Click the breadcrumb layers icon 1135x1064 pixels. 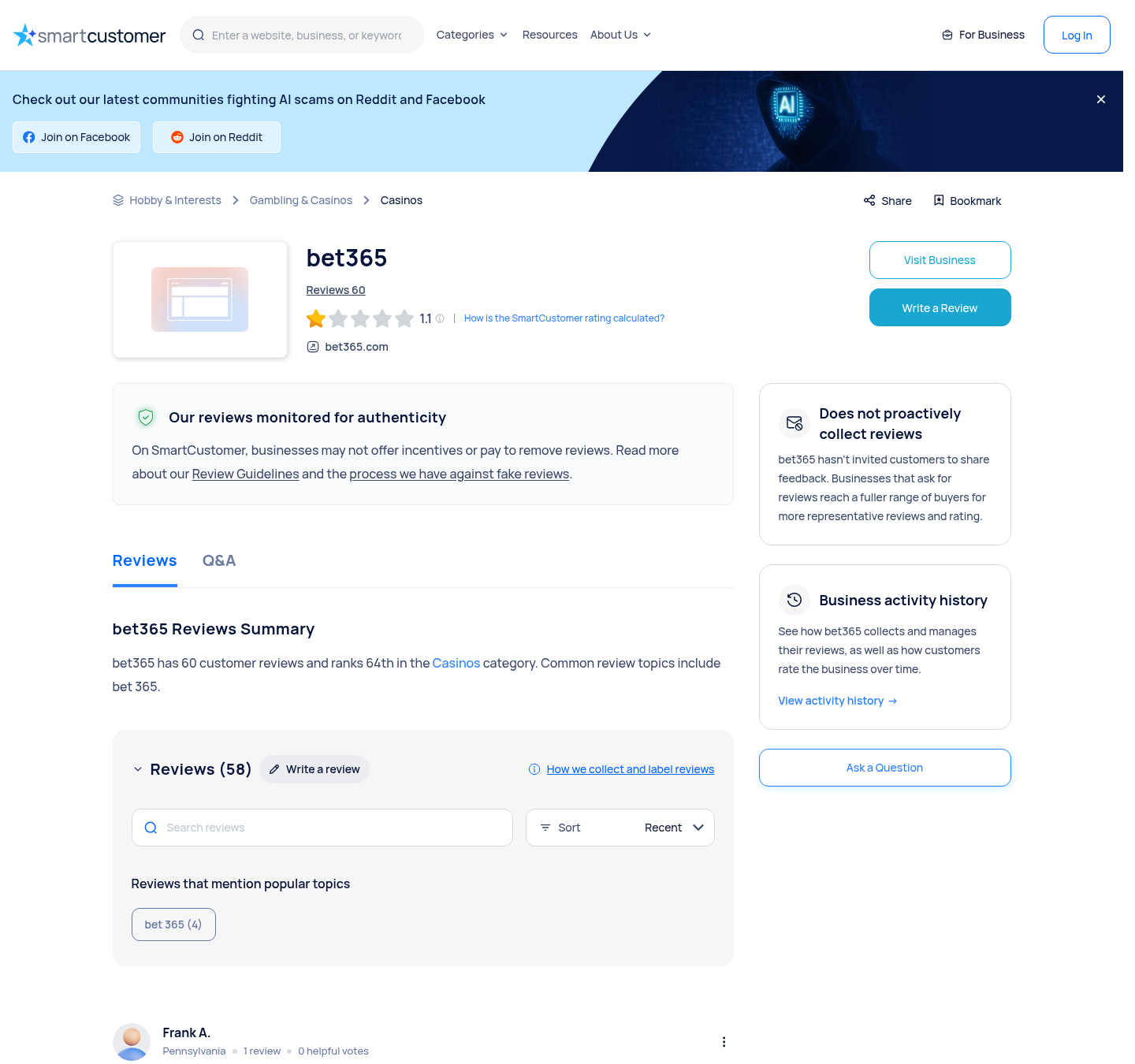pos(118,200)
